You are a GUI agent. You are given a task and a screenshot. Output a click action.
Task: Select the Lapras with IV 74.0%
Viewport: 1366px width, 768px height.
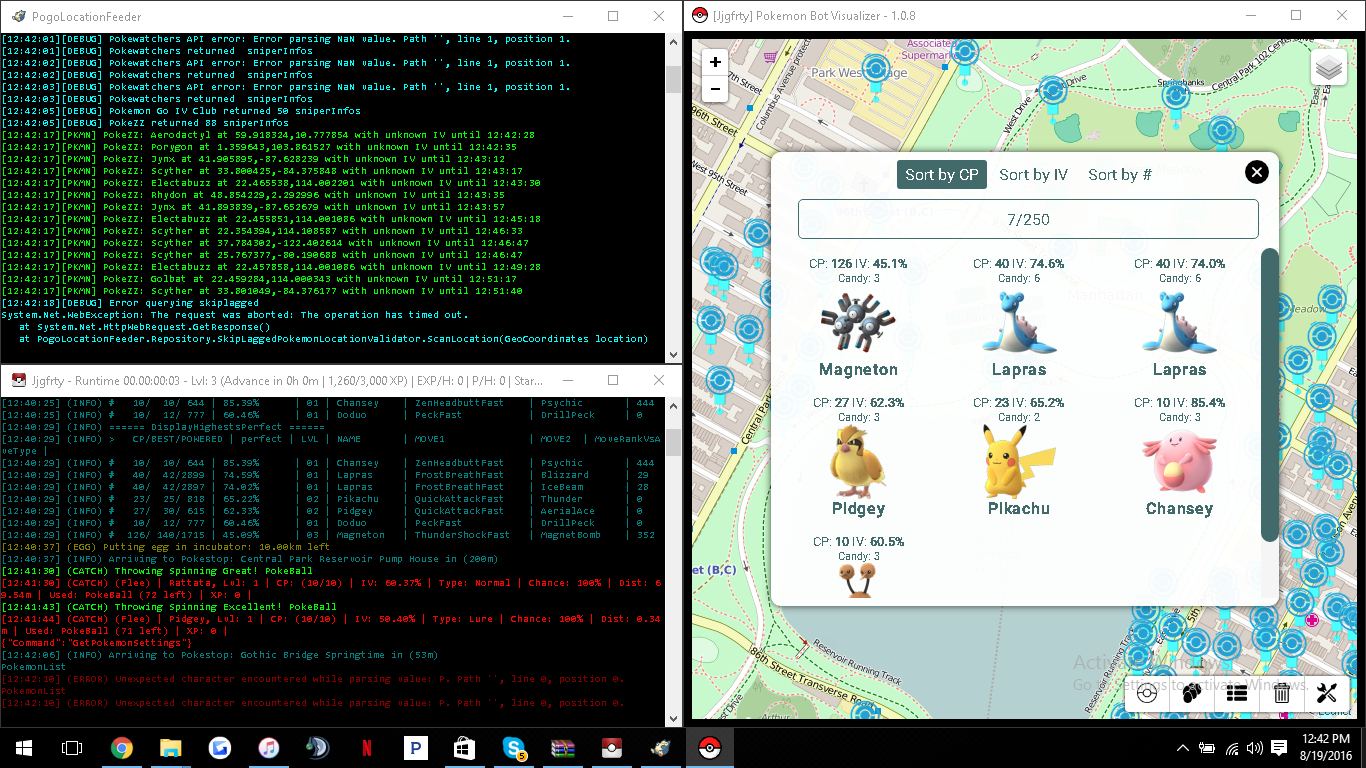[1179, 322]
